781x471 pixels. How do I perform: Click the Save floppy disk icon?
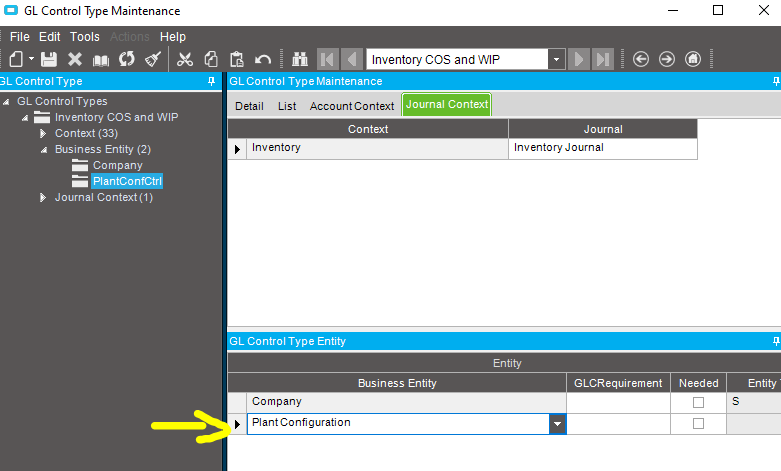click(49, 59)
